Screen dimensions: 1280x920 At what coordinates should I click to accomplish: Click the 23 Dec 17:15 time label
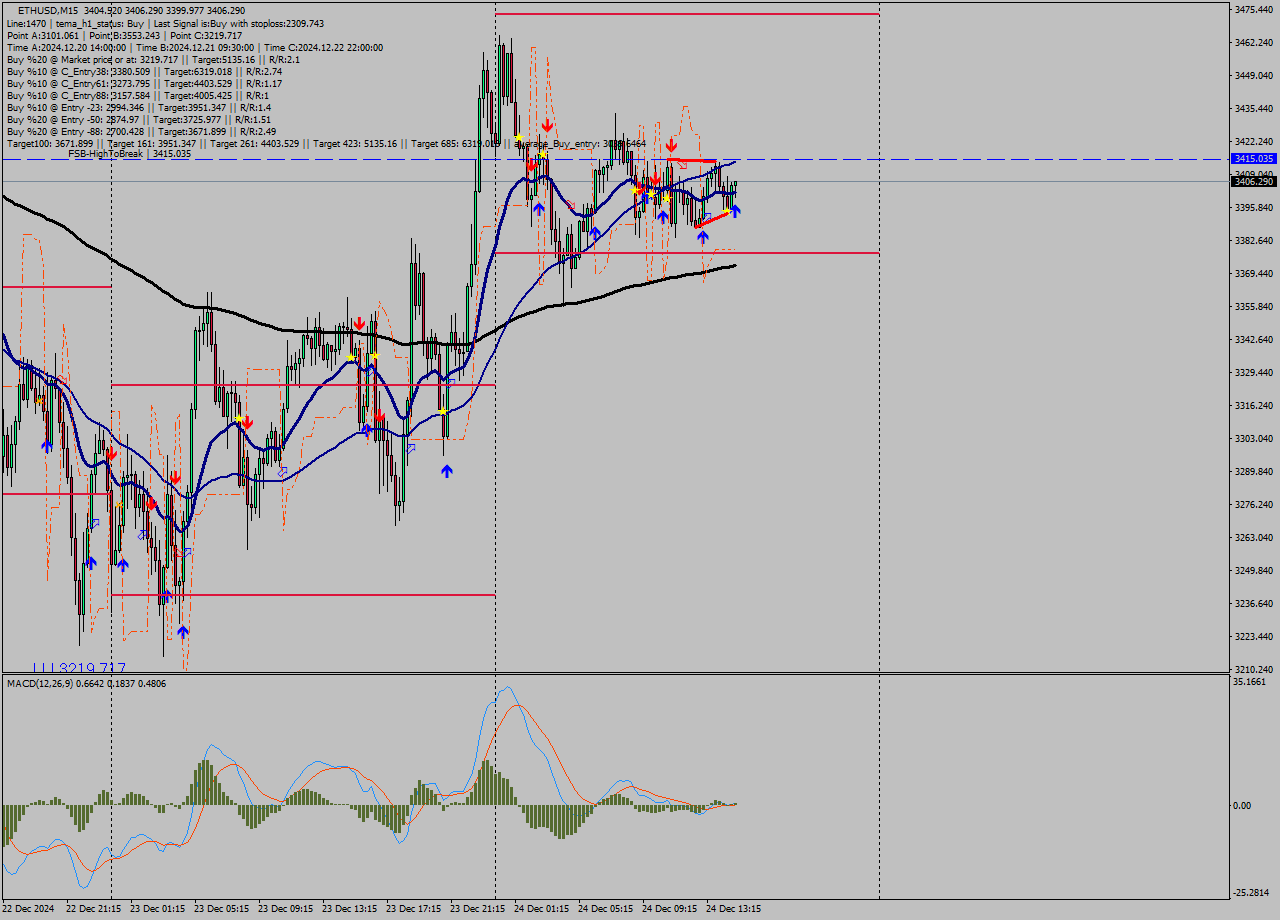click(x=414, y=909)
